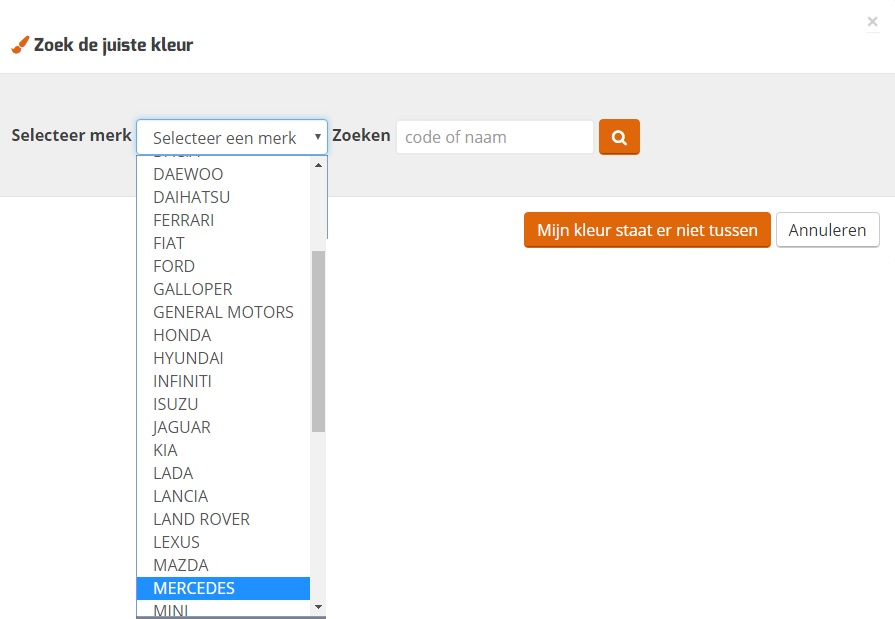Choose FERRARI in the brand list

coord(183,220)
